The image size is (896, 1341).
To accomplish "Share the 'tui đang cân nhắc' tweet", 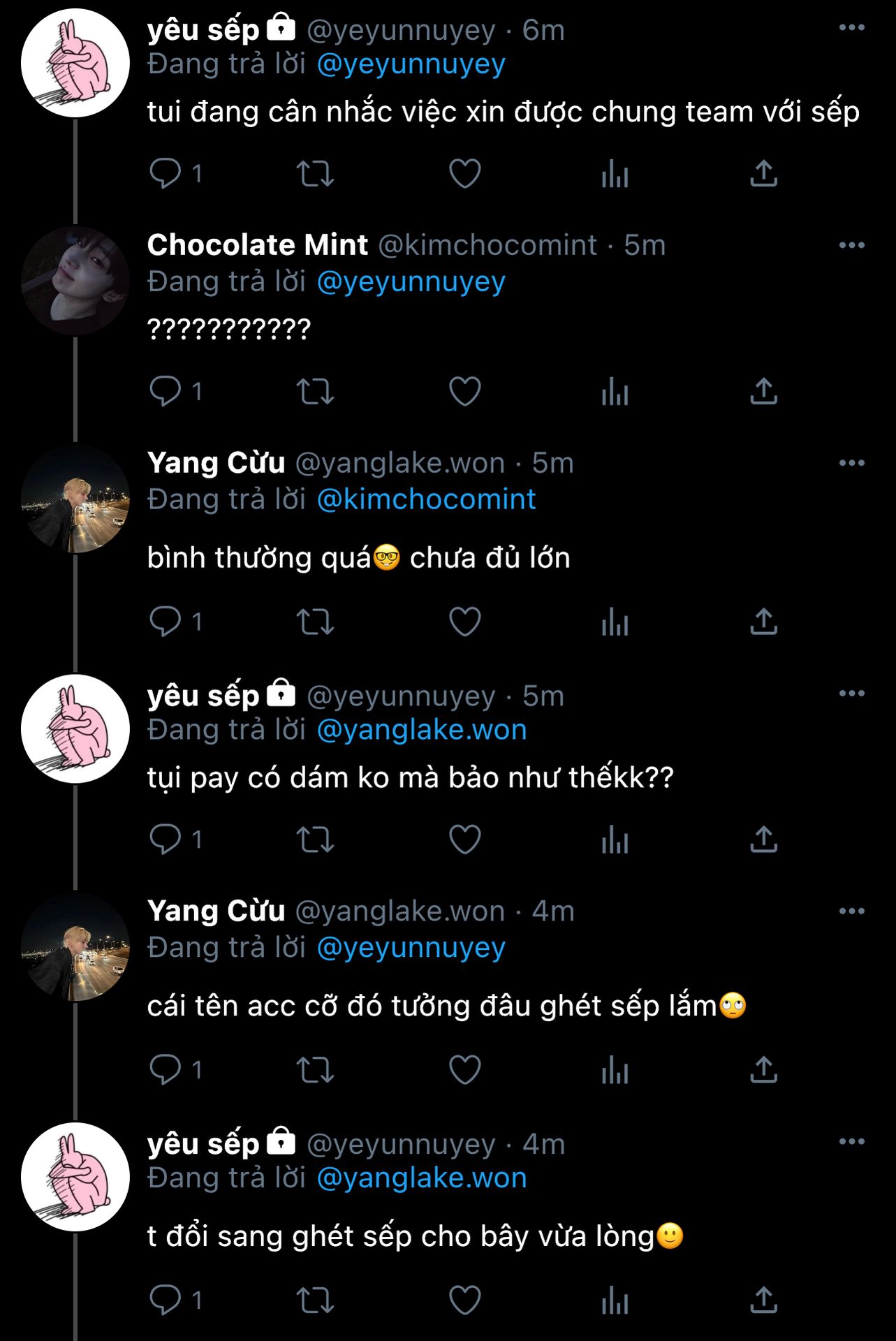I will pyautogui.click(x=763, y=173).
